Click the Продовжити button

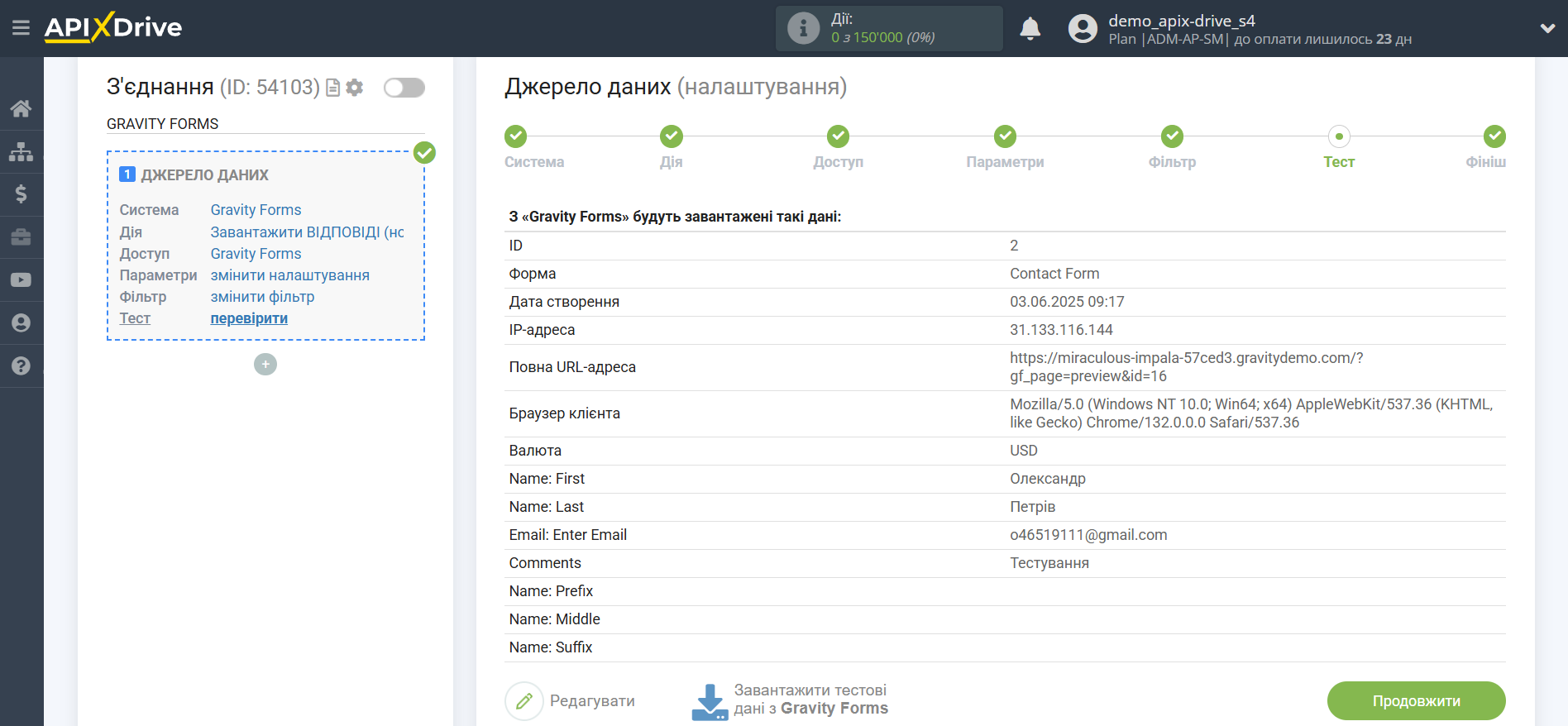(1416, 701)
